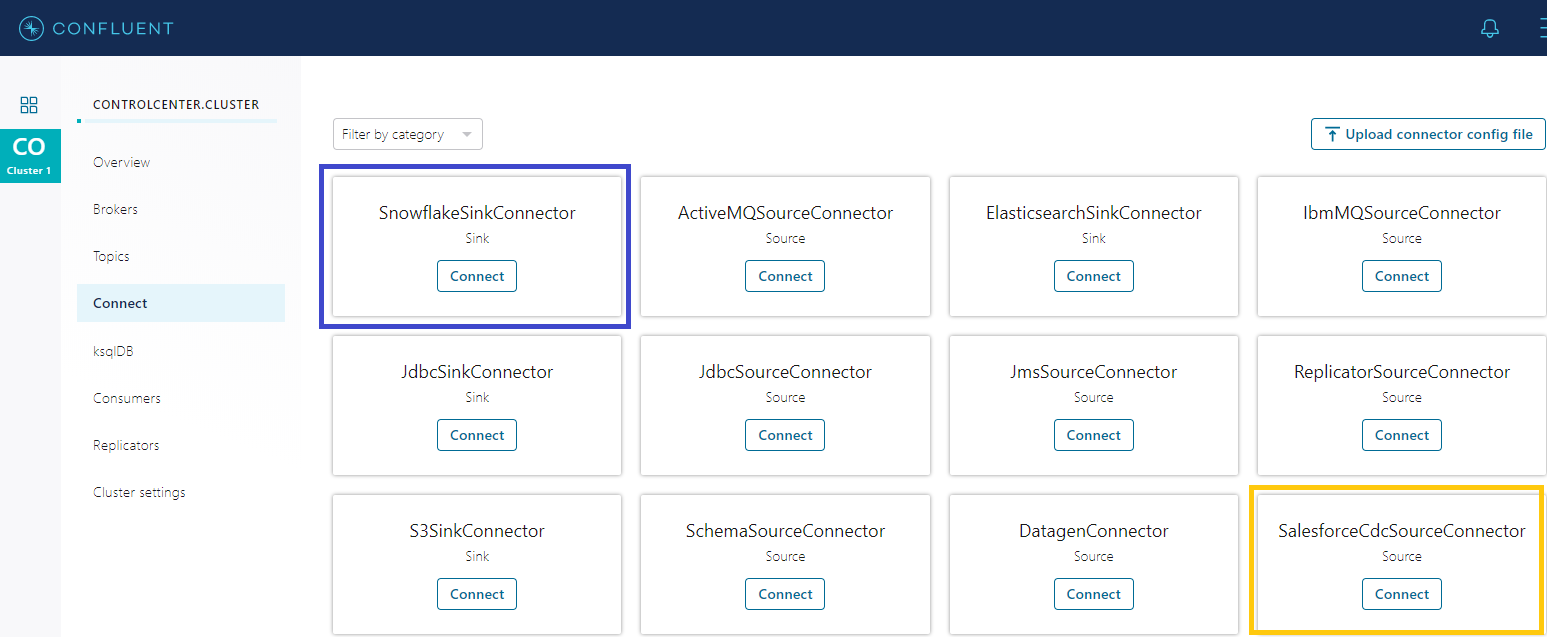Open the ksqlDB section
This screenshot has height=637, width=1547.
[113, 351]
